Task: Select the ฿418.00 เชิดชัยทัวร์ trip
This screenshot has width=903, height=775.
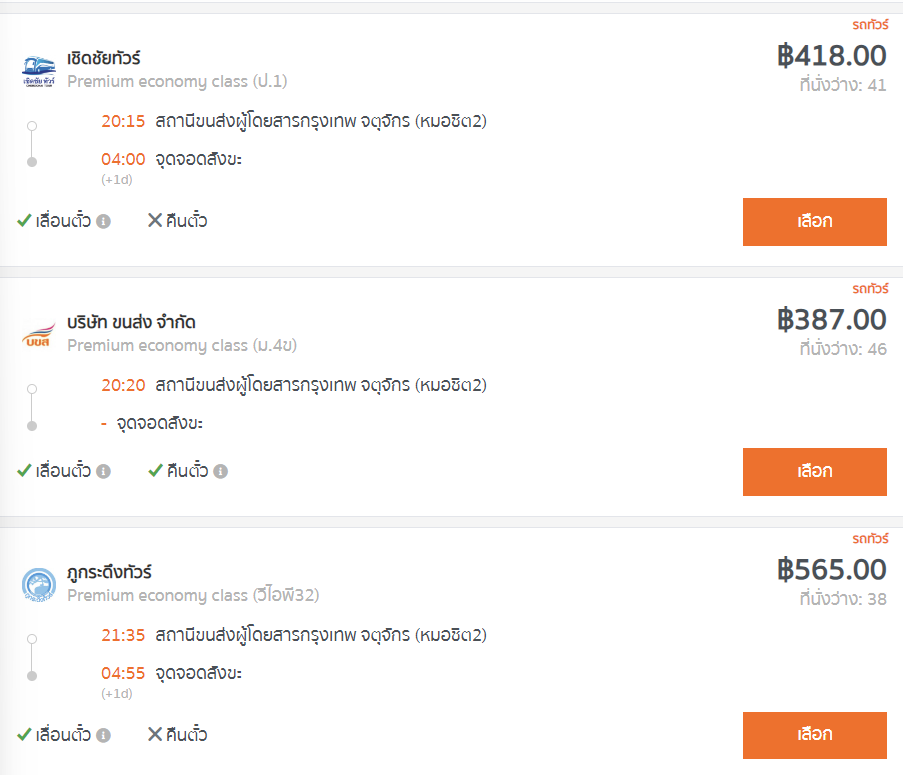Action: click(x=814, y=222)
